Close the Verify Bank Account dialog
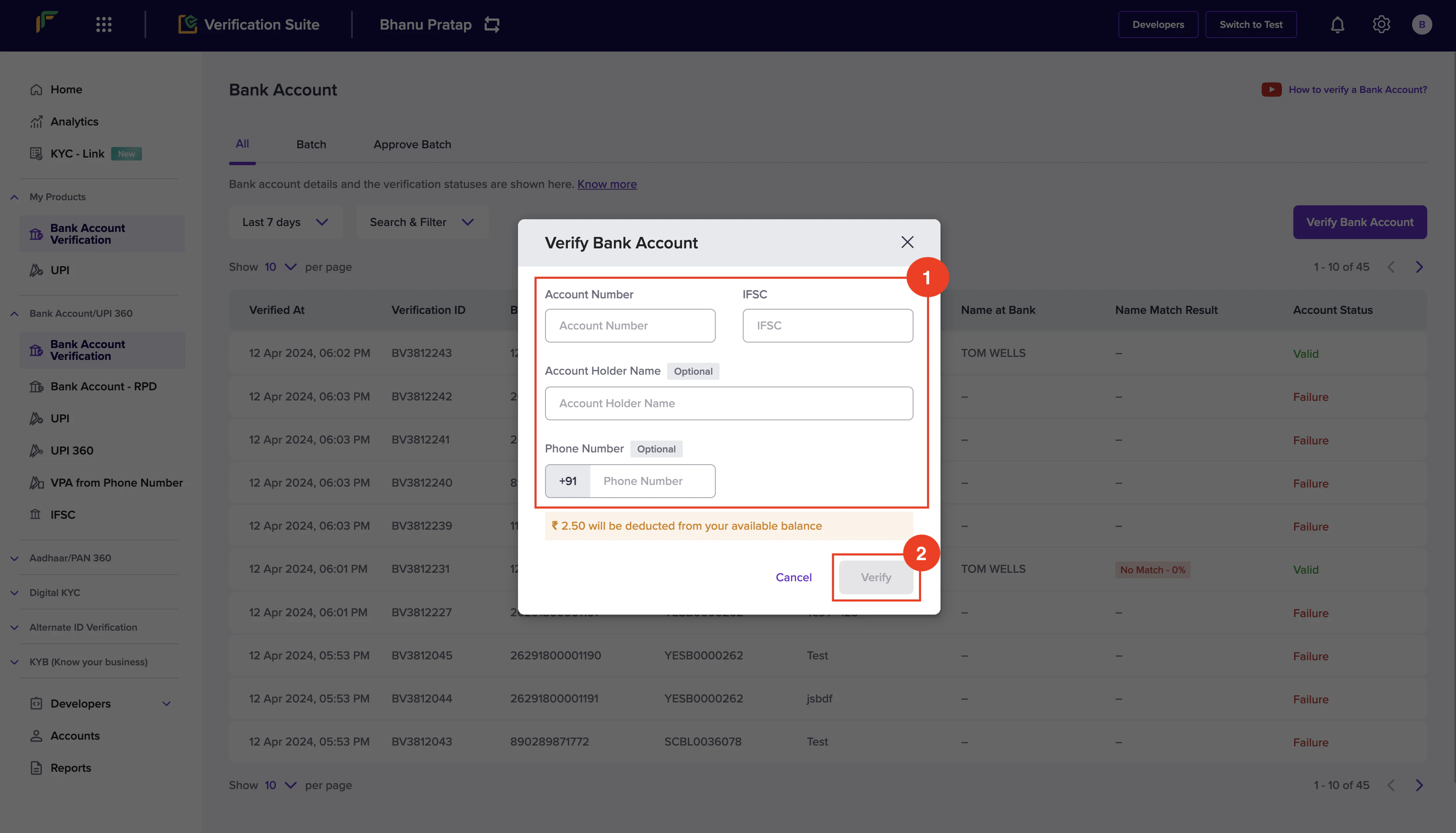The width and height of the screenshot is (1456, 833). [907, 242]
